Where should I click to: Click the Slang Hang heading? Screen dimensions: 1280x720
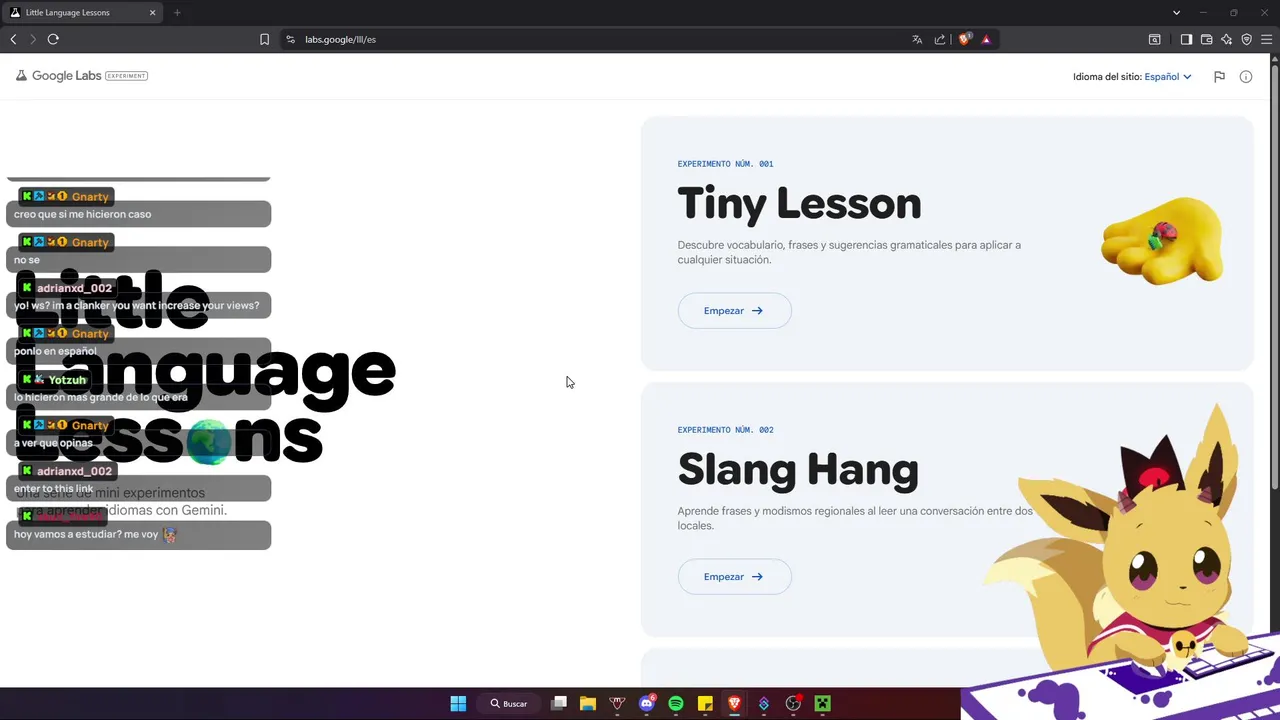tap(798, 469)
